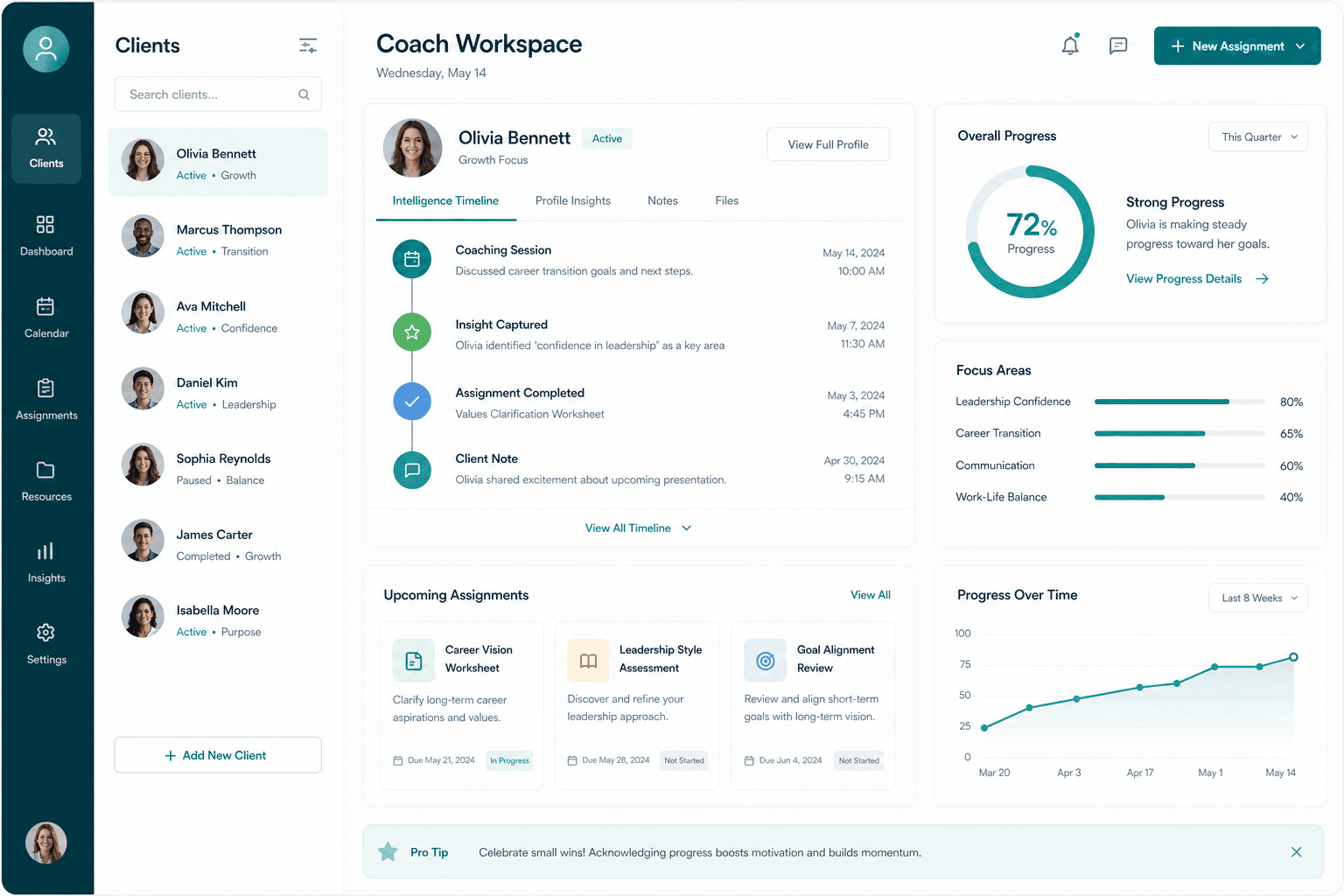Click Not Started status on Leadership Style
This screenshot has width=1344, height=896.
coord(684,761)
